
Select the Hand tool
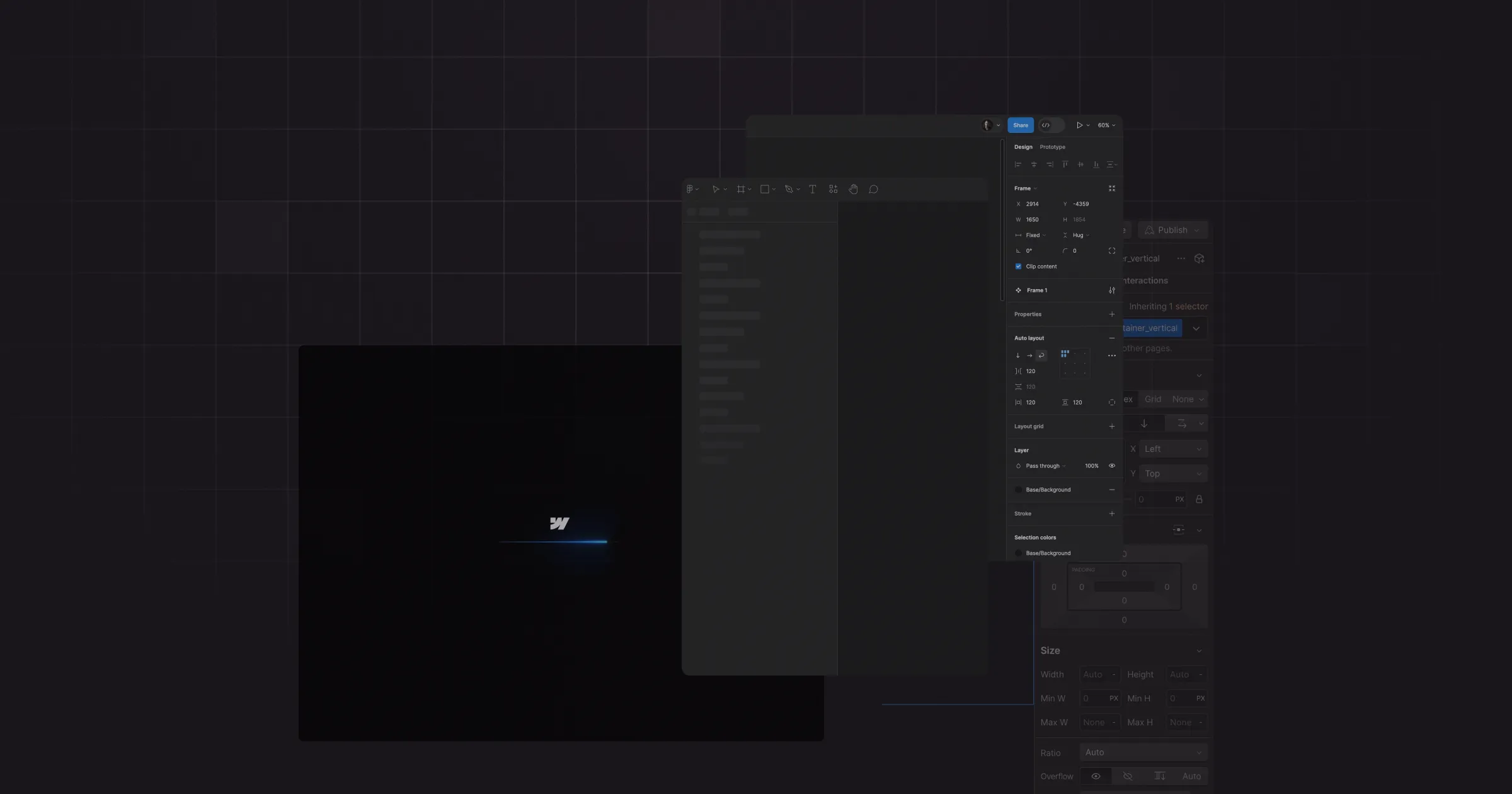point(853,189)
